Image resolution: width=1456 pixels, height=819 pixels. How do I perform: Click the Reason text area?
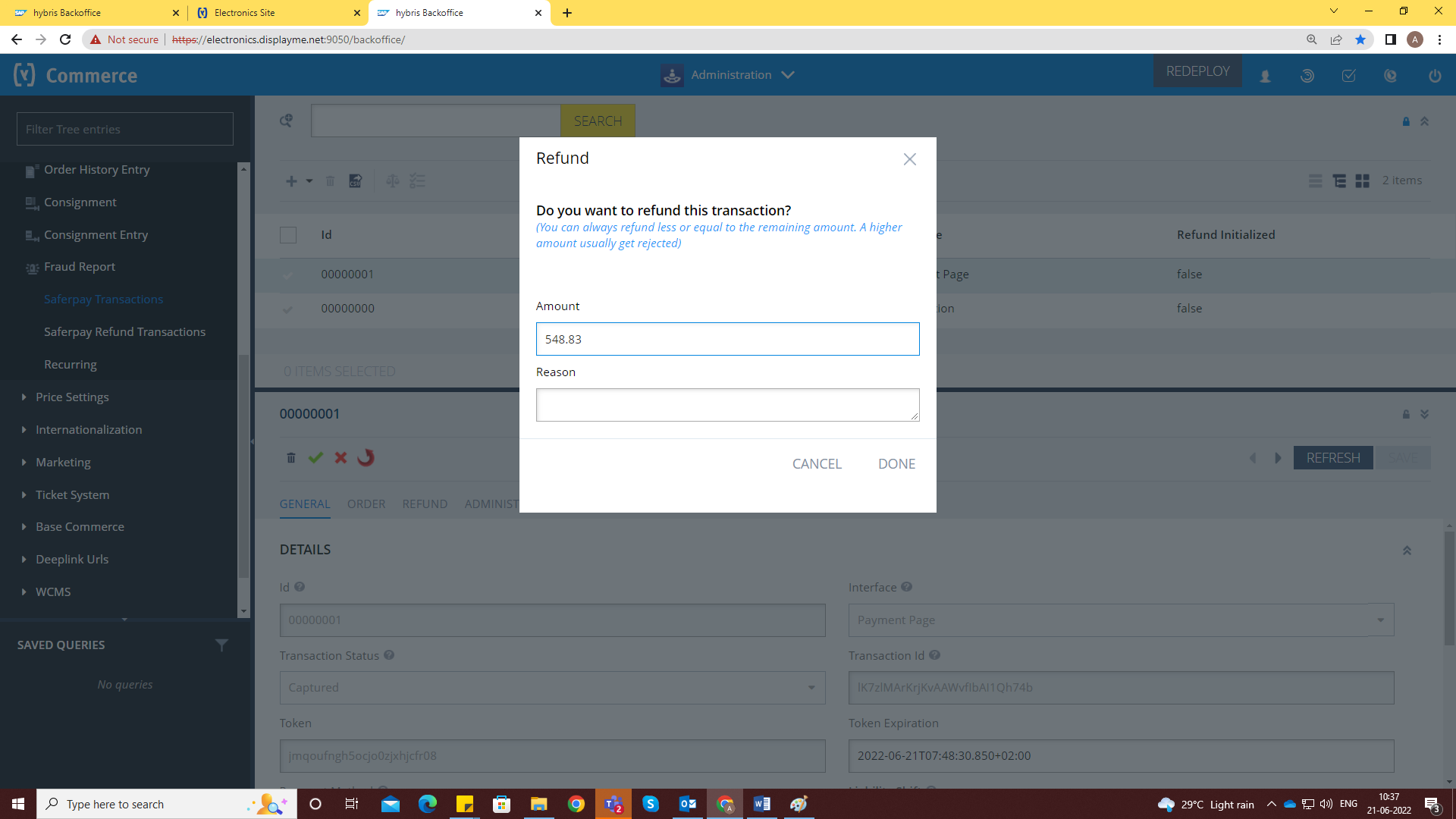[x=727, y=405]
